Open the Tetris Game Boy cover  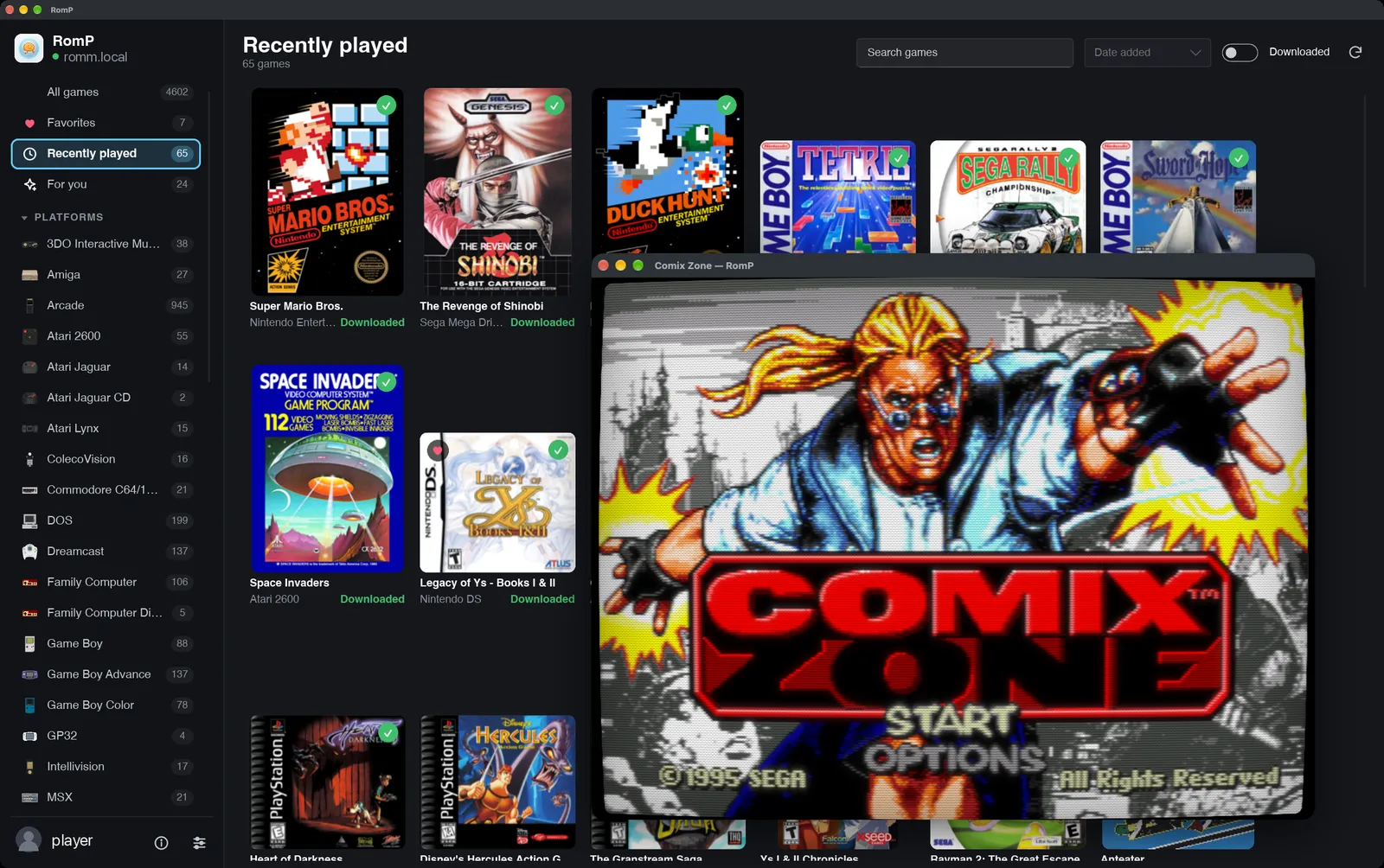point(838,197)
